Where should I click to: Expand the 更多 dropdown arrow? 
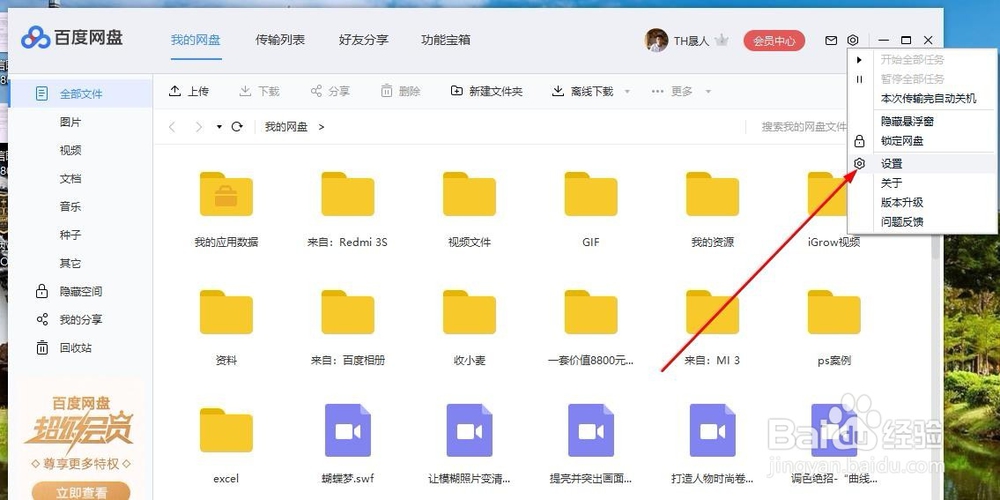708,92
